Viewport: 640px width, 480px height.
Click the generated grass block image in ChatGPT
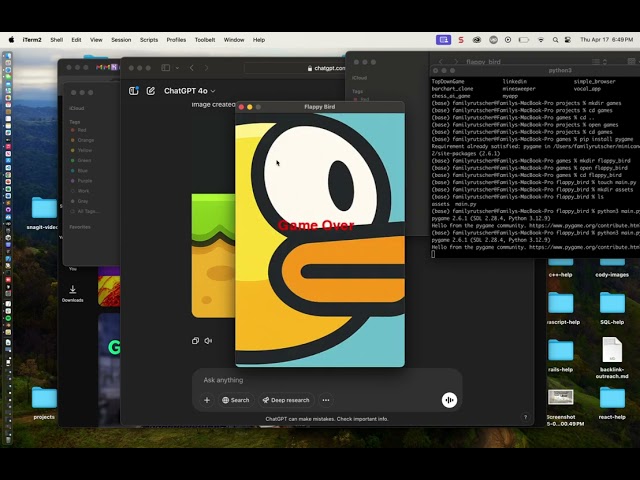[x=213, y=256]
